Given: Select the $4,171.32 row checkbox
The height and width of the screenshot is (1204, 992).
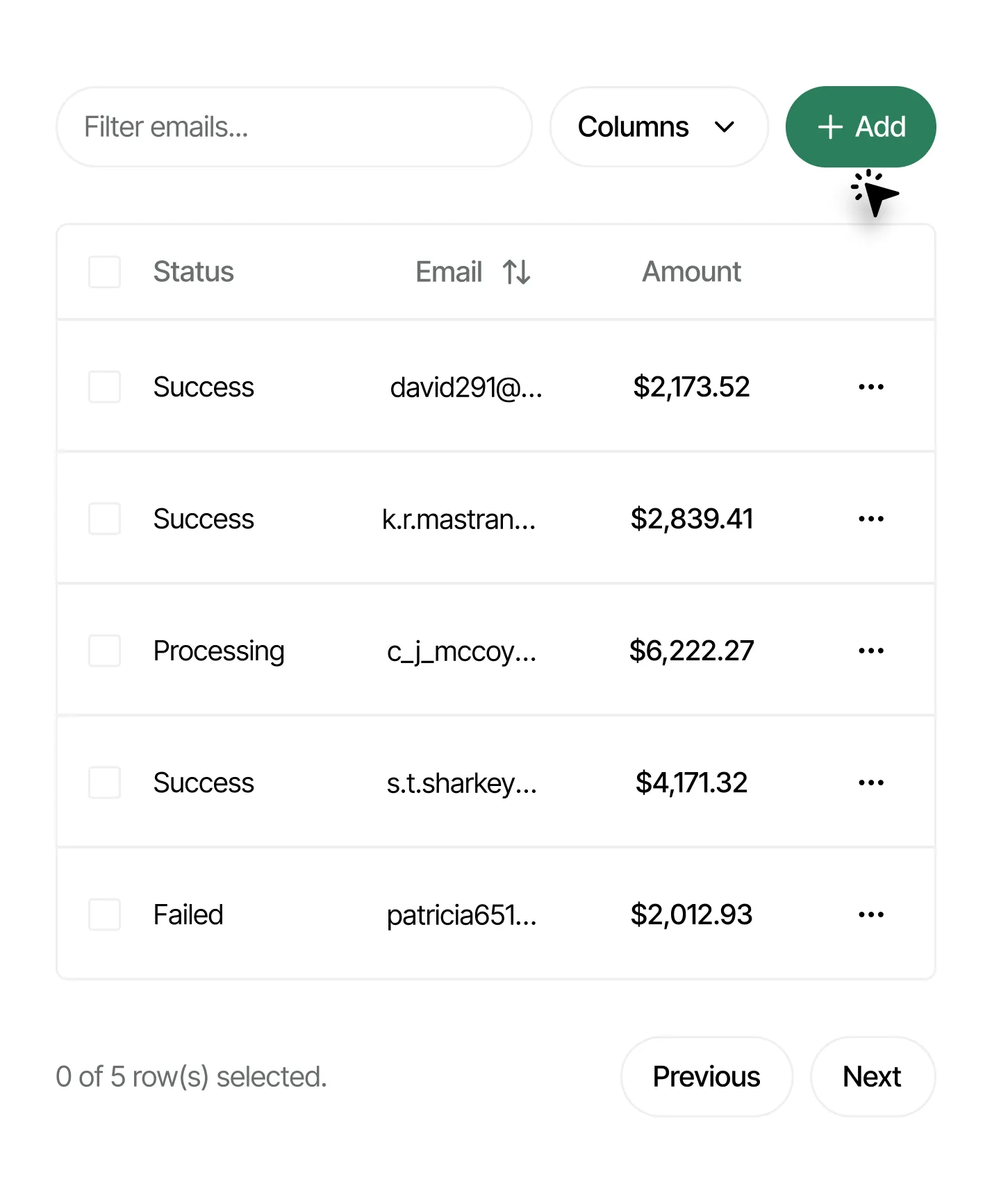Looking at the screenshot, I should [x=104, y=783].
